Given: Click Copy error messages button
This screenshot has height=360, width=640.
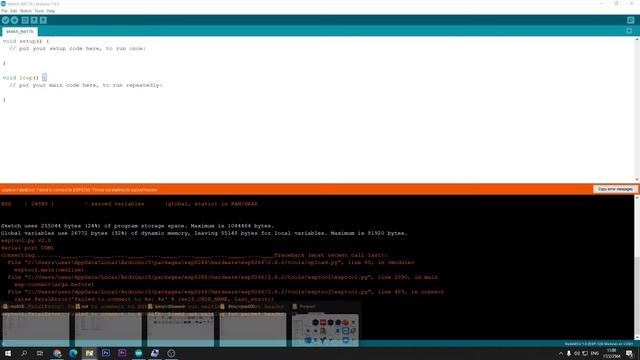Looking at the screenshot, I should pos(615,189).
